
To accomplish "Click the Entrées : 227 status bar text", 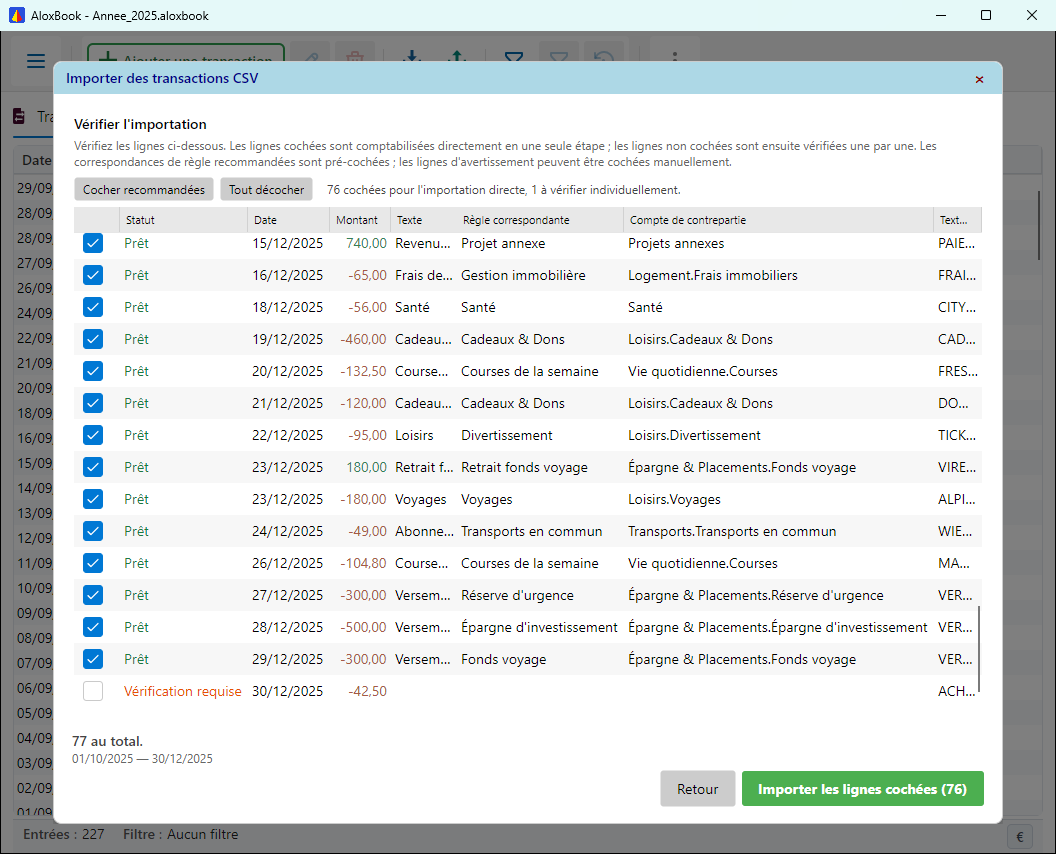I will 64,834.
